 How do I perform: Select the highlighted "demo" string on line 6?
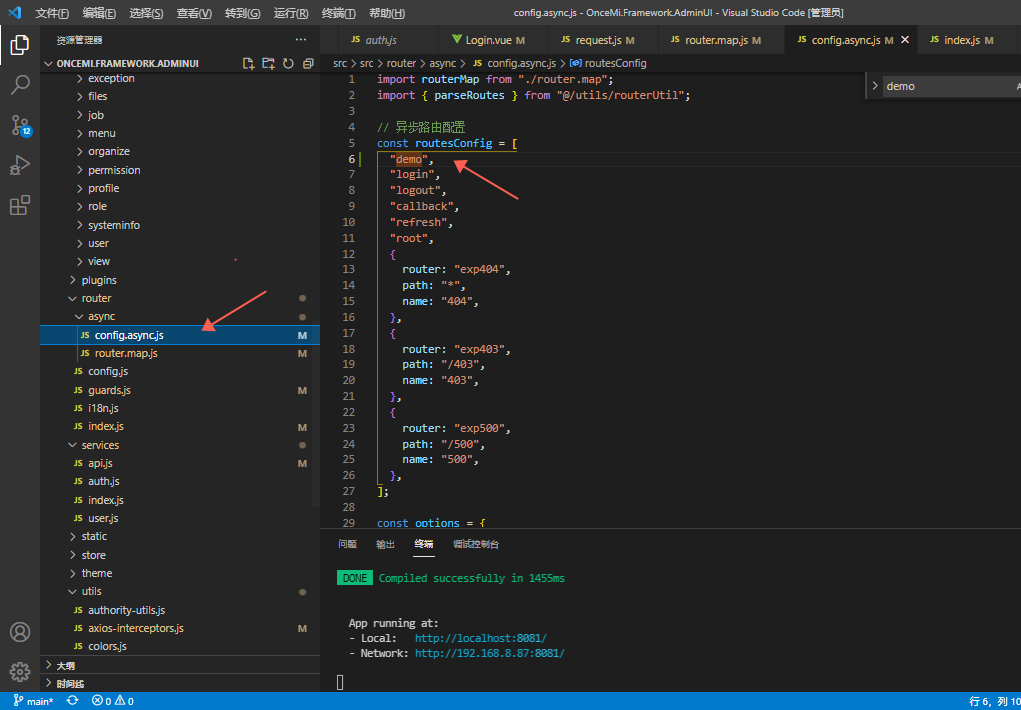click(410, 159)
